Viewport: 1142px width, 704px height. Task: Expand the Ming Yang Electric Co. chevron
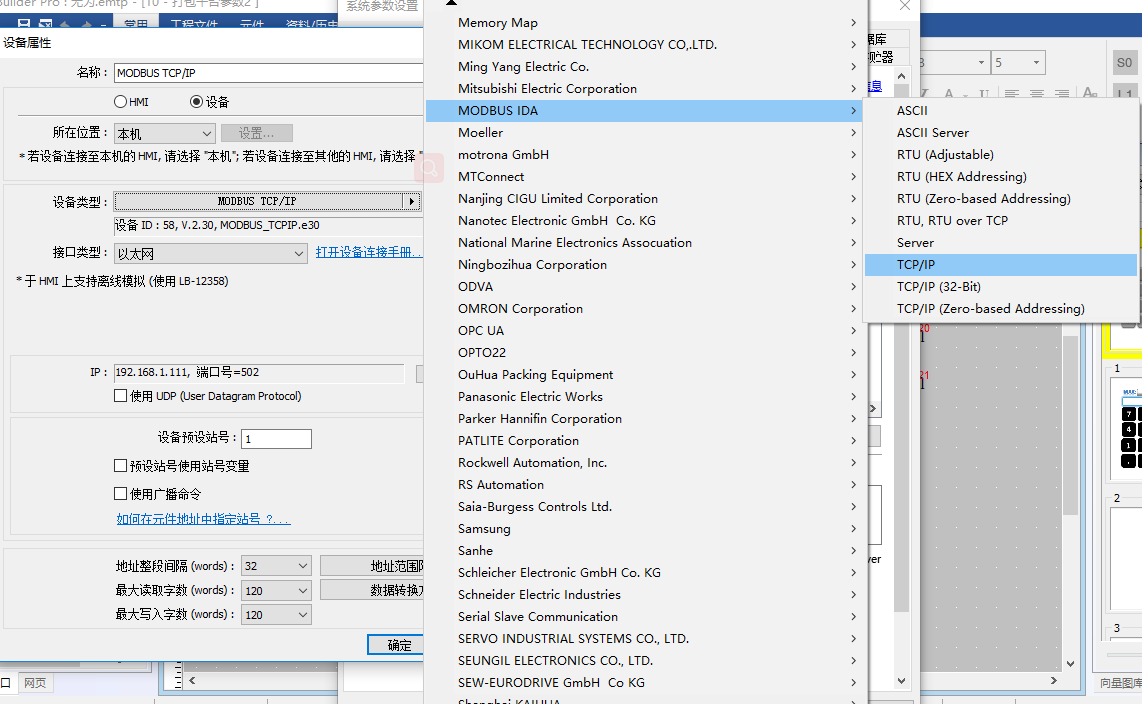click(854, 67)
